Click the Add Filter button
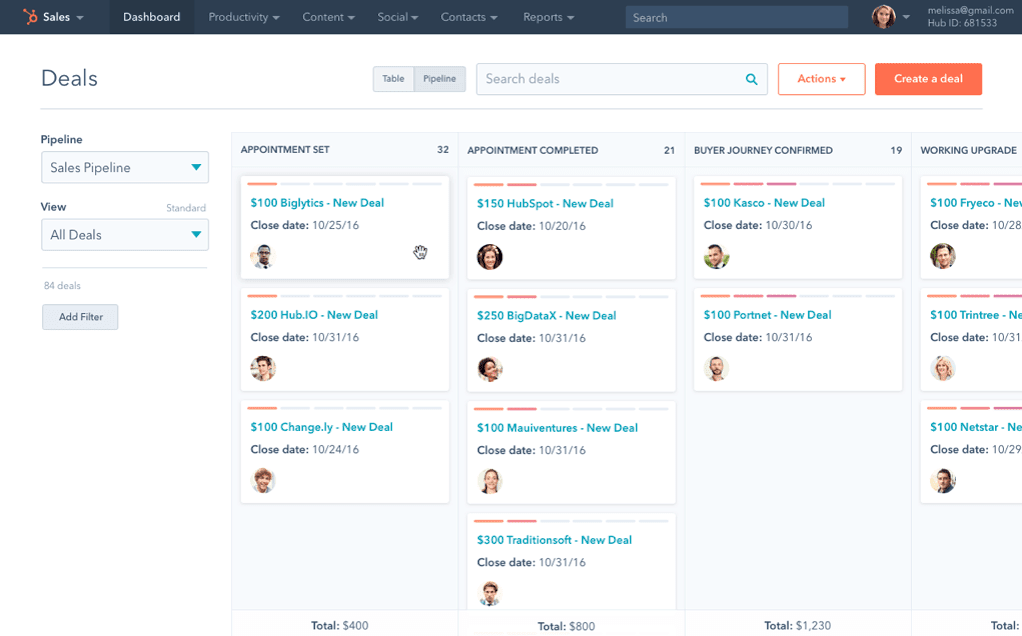 (x=80, y=317)
